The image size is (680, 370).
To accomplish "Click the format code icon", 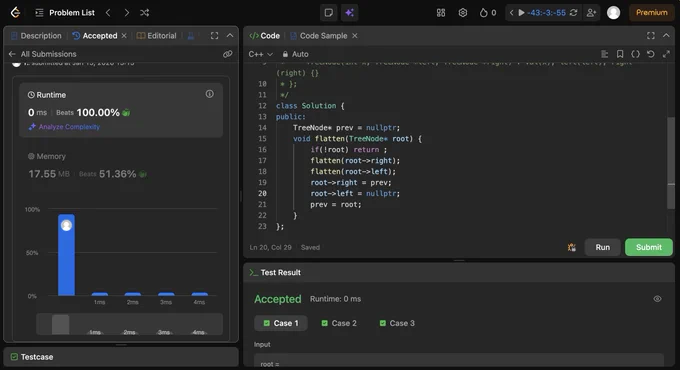I will [605, 54].
